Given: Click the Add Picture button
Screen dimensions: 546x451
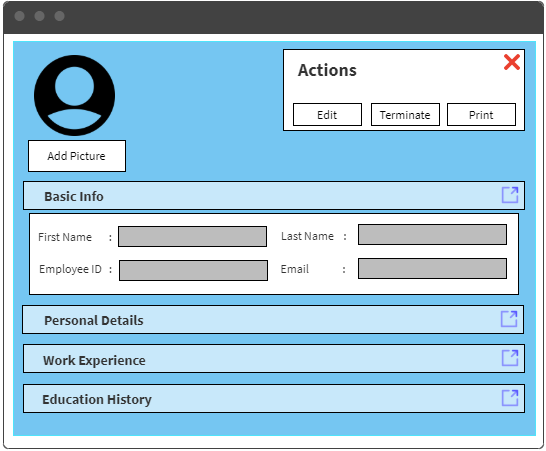Looking at the screenshot, I should 77,156.
